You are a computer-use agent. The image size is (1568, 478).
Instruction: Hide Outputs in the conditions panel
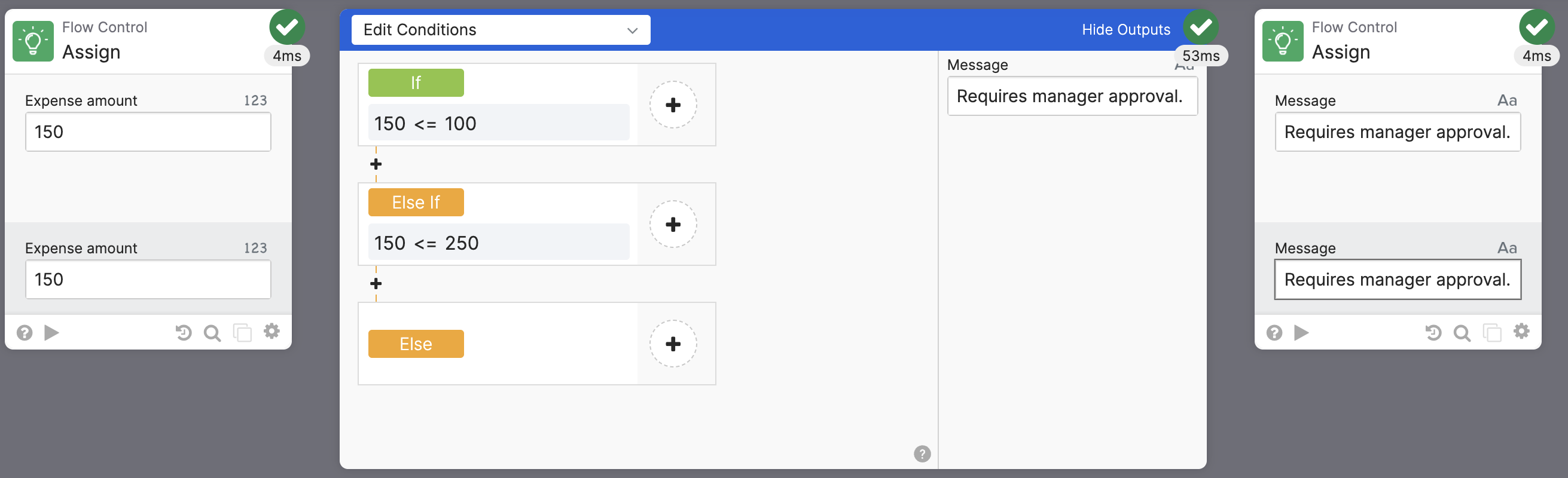pos(1125,30)
